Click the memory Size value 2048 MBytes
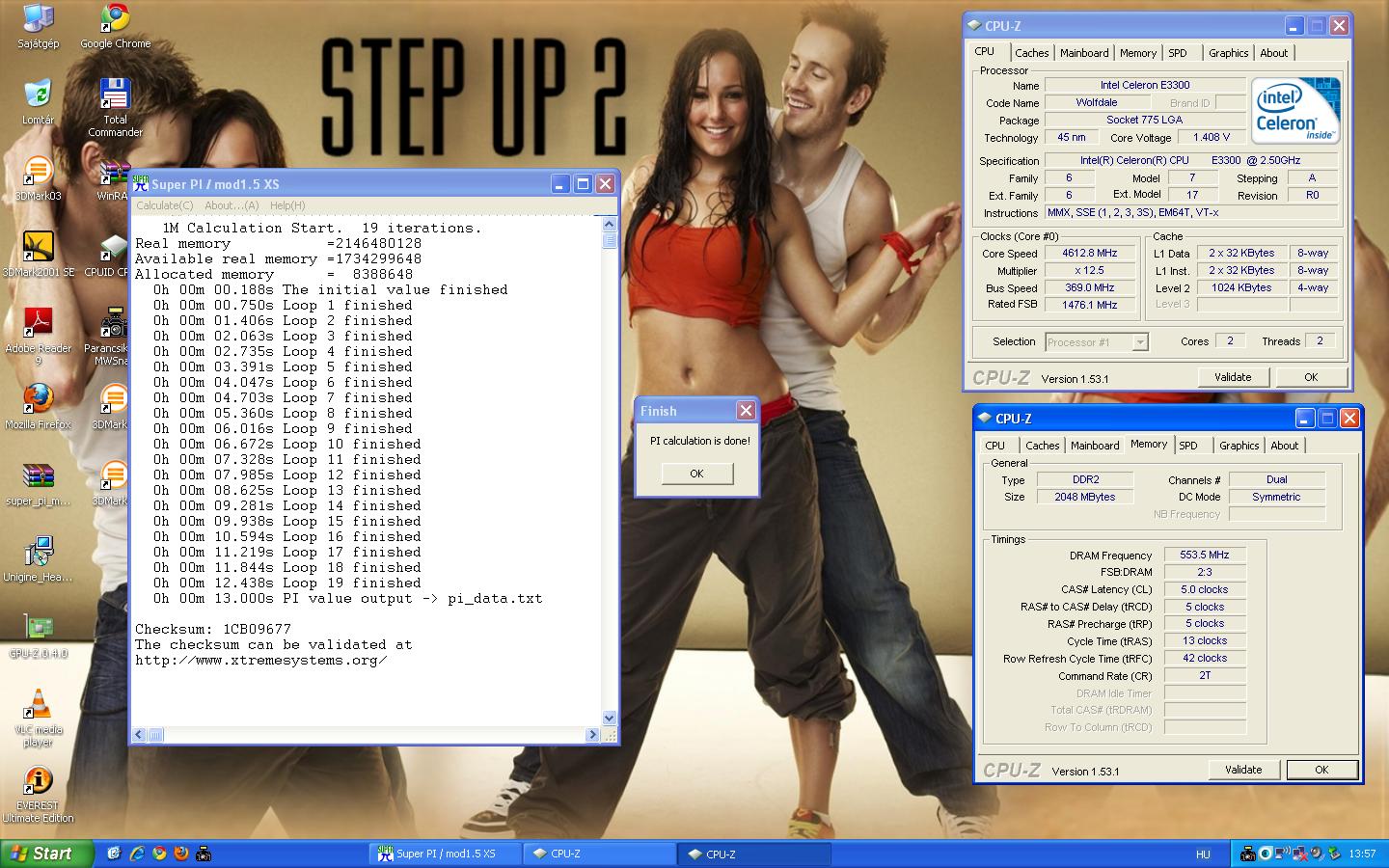The width and height of the screenshot is (1389, 868). pos(1085,498)
